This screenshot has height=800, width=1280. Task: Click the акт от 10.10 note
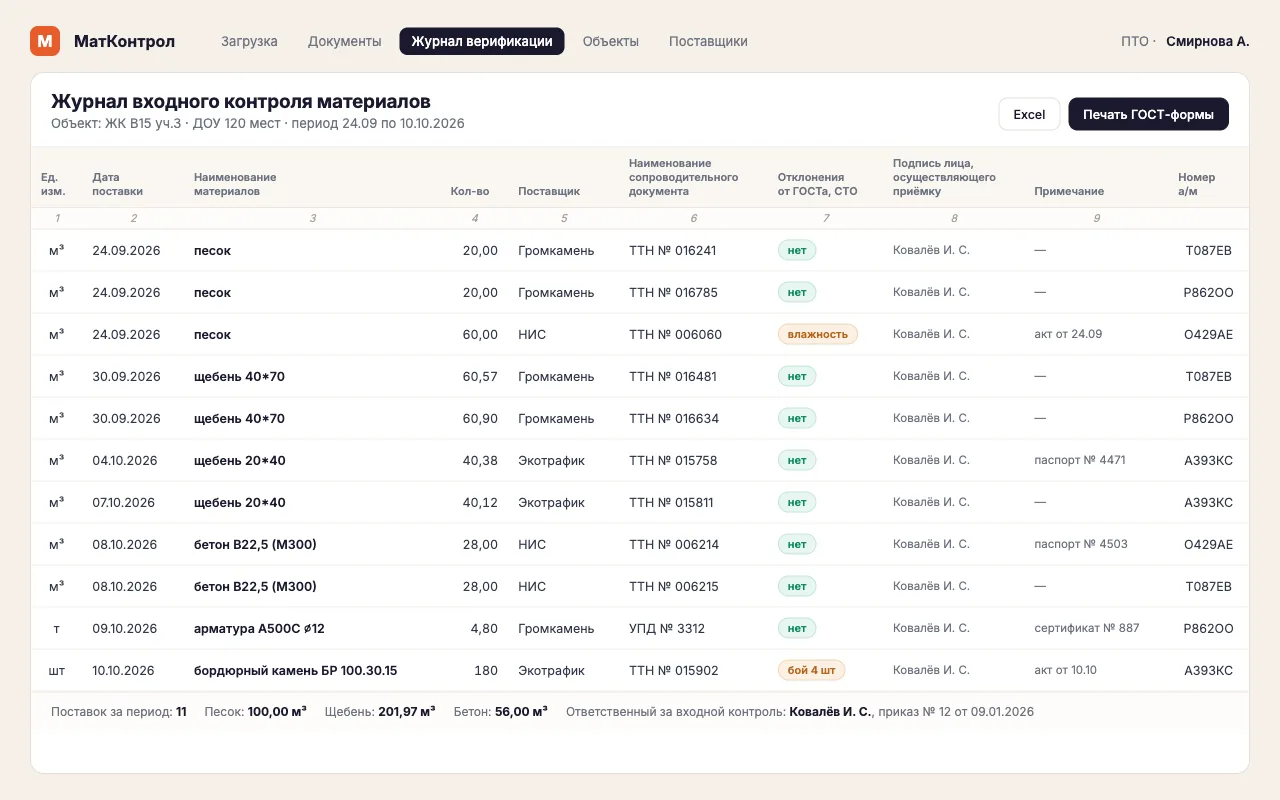tap(1065, 670)
